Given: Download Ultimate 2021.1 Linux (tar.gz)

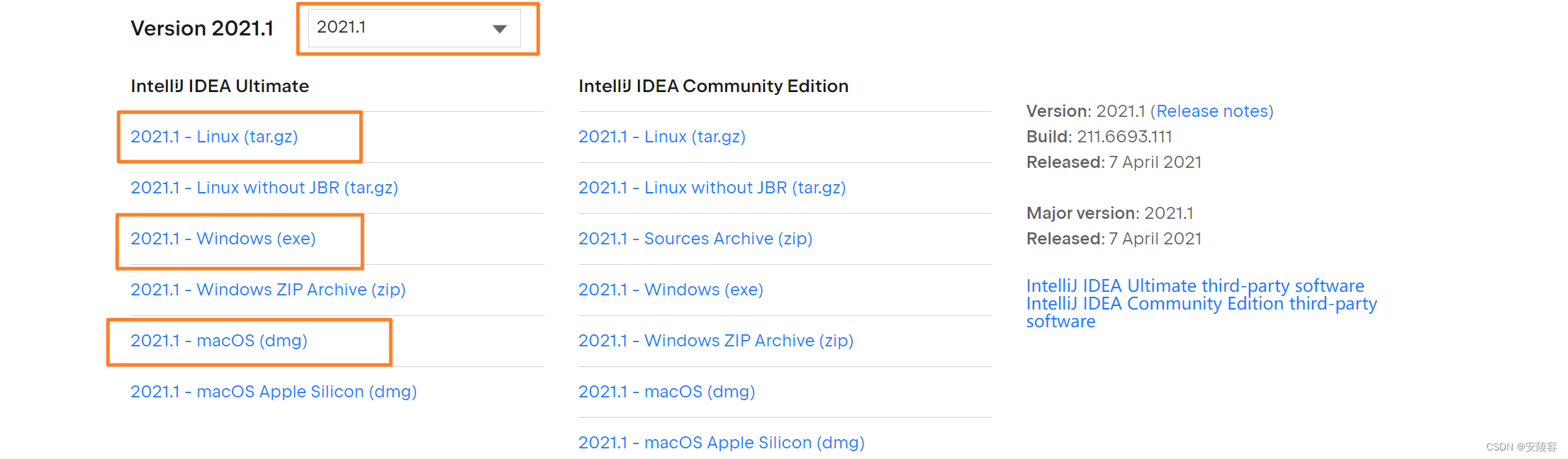Looking at the screenshot, I should click(x=214, y=137).
